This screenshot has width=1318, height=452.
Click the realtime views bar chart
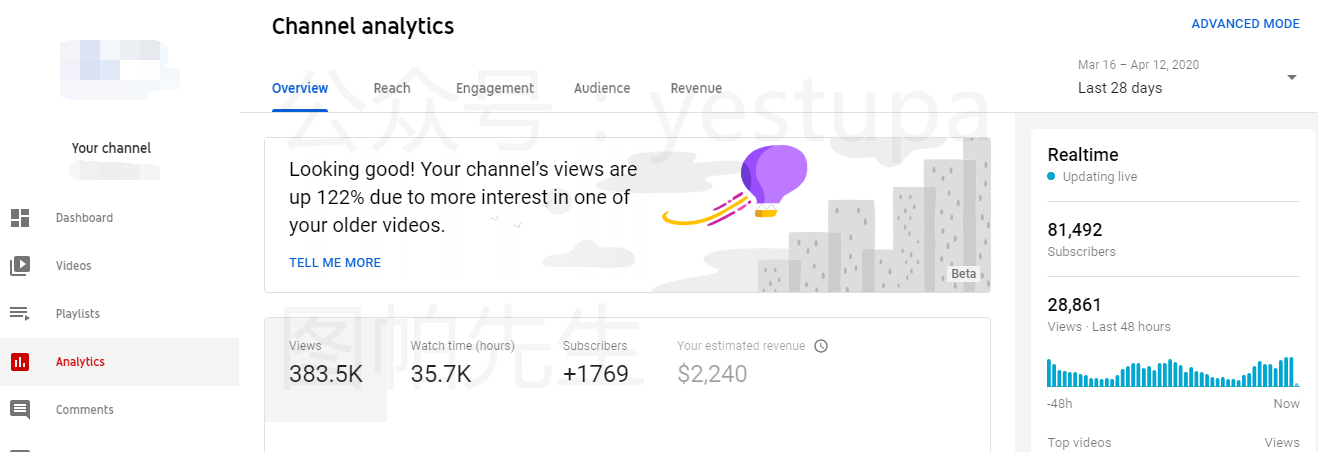pyautogui.click(x=1172, y=372)
